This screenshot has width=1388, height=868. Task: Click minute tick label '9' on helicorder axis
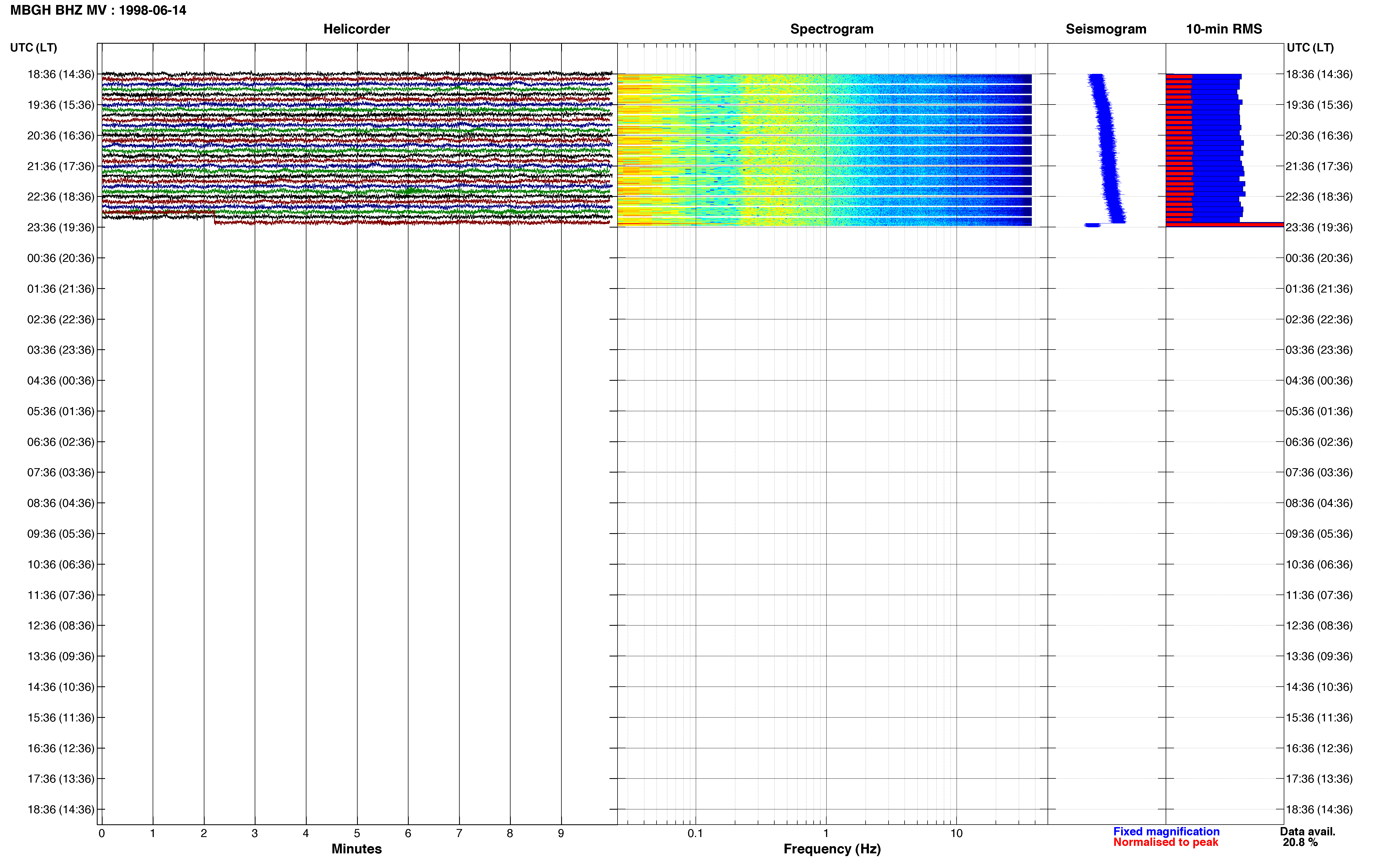561,833
